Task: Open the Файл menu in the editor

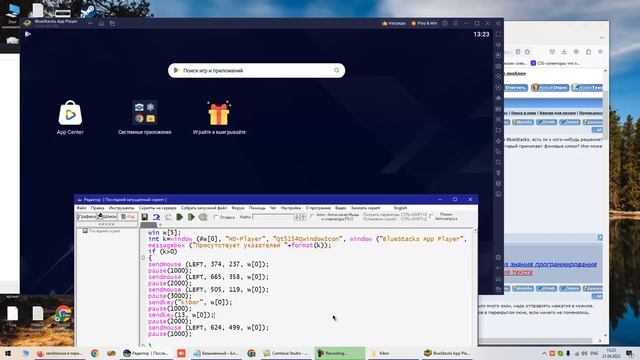Action: pyautogui.click(x=82, y=208)
